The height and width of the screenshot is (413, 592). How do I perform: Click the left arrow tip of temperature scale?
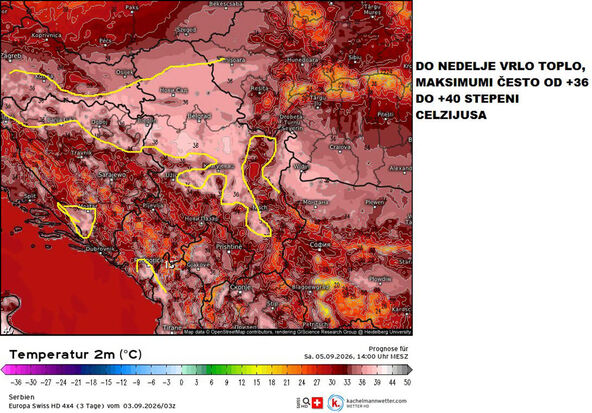click(5, 370)
